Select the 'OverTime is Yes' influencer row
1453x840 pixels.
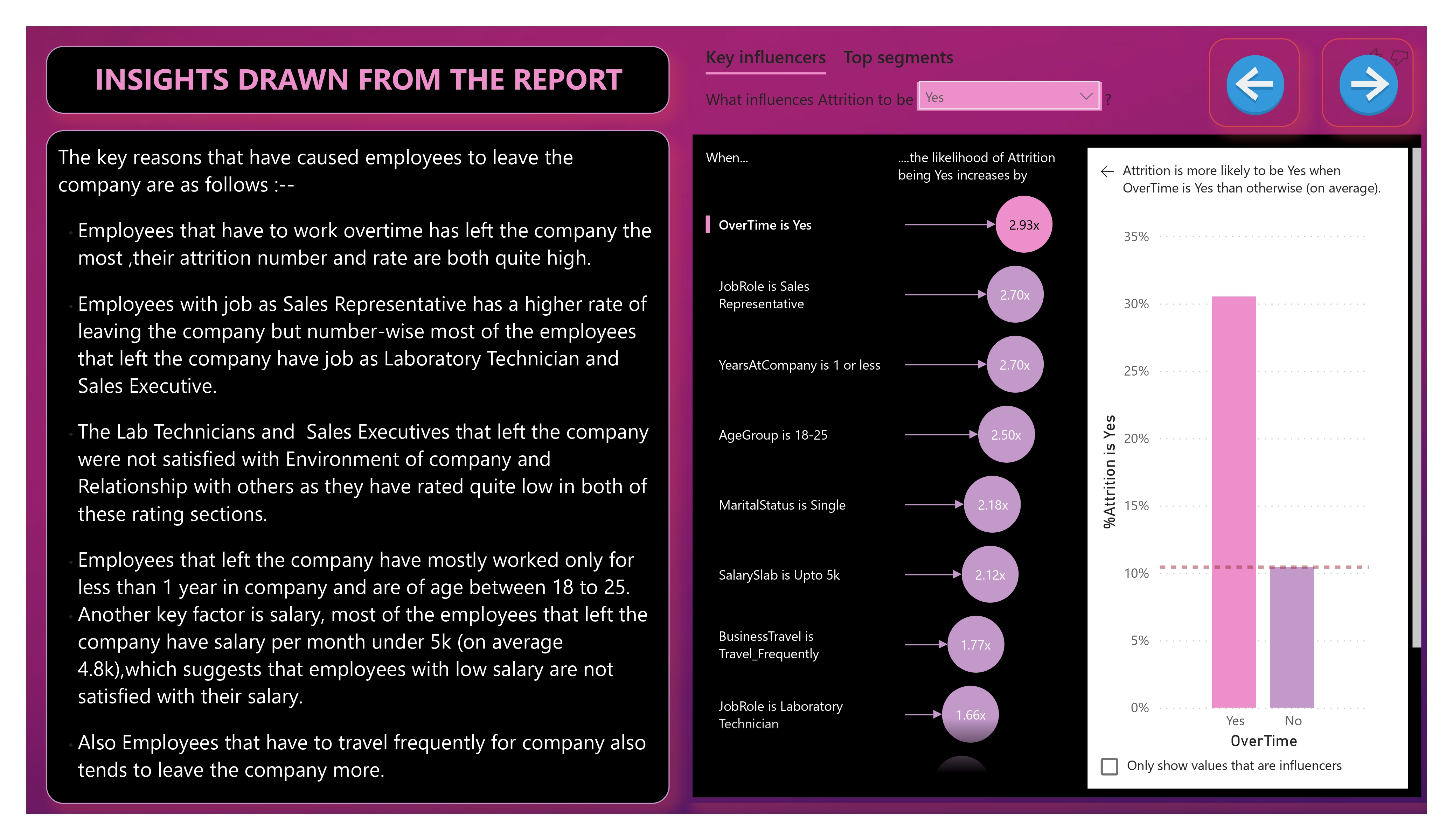[x=765, y=225]
